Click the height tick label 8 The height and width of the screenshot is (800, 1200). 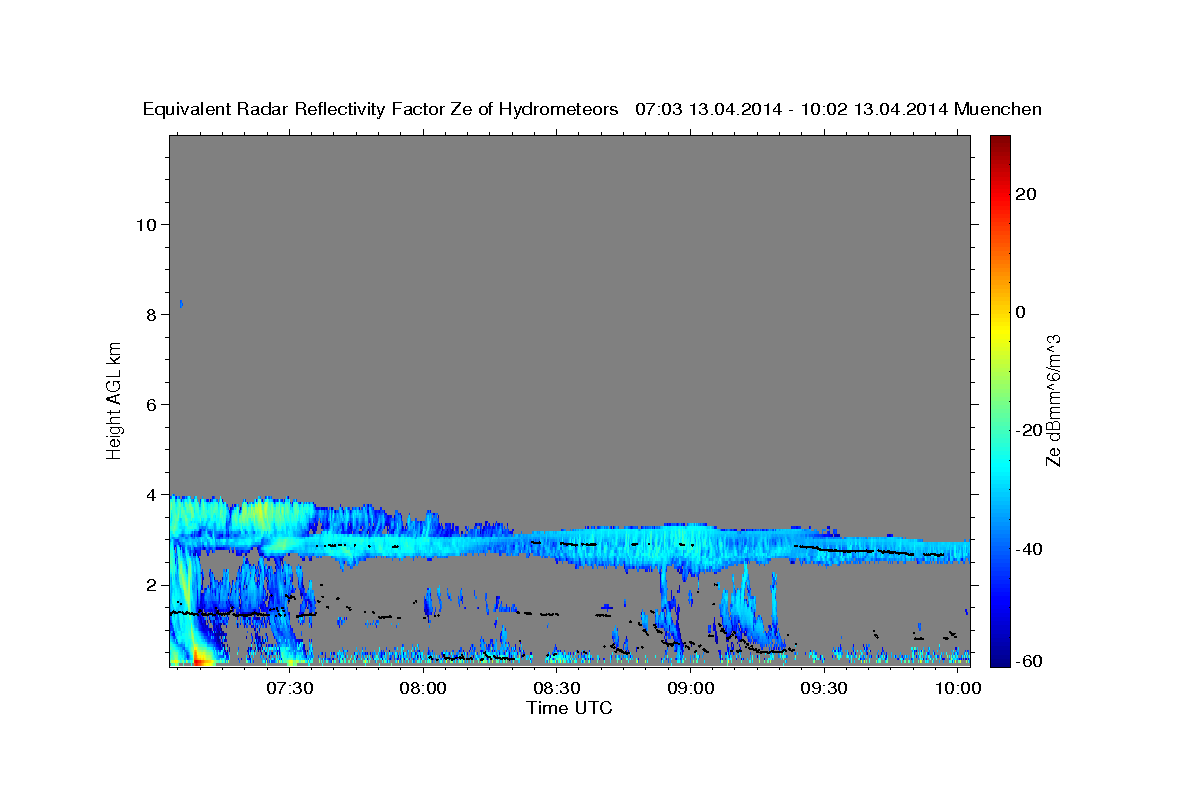(x=153, y=314)
